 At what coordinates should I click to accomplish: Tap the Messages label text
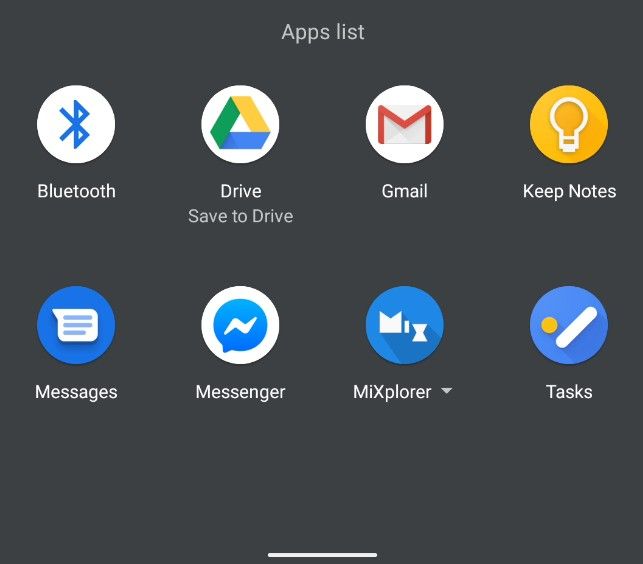tap(76, 392)
